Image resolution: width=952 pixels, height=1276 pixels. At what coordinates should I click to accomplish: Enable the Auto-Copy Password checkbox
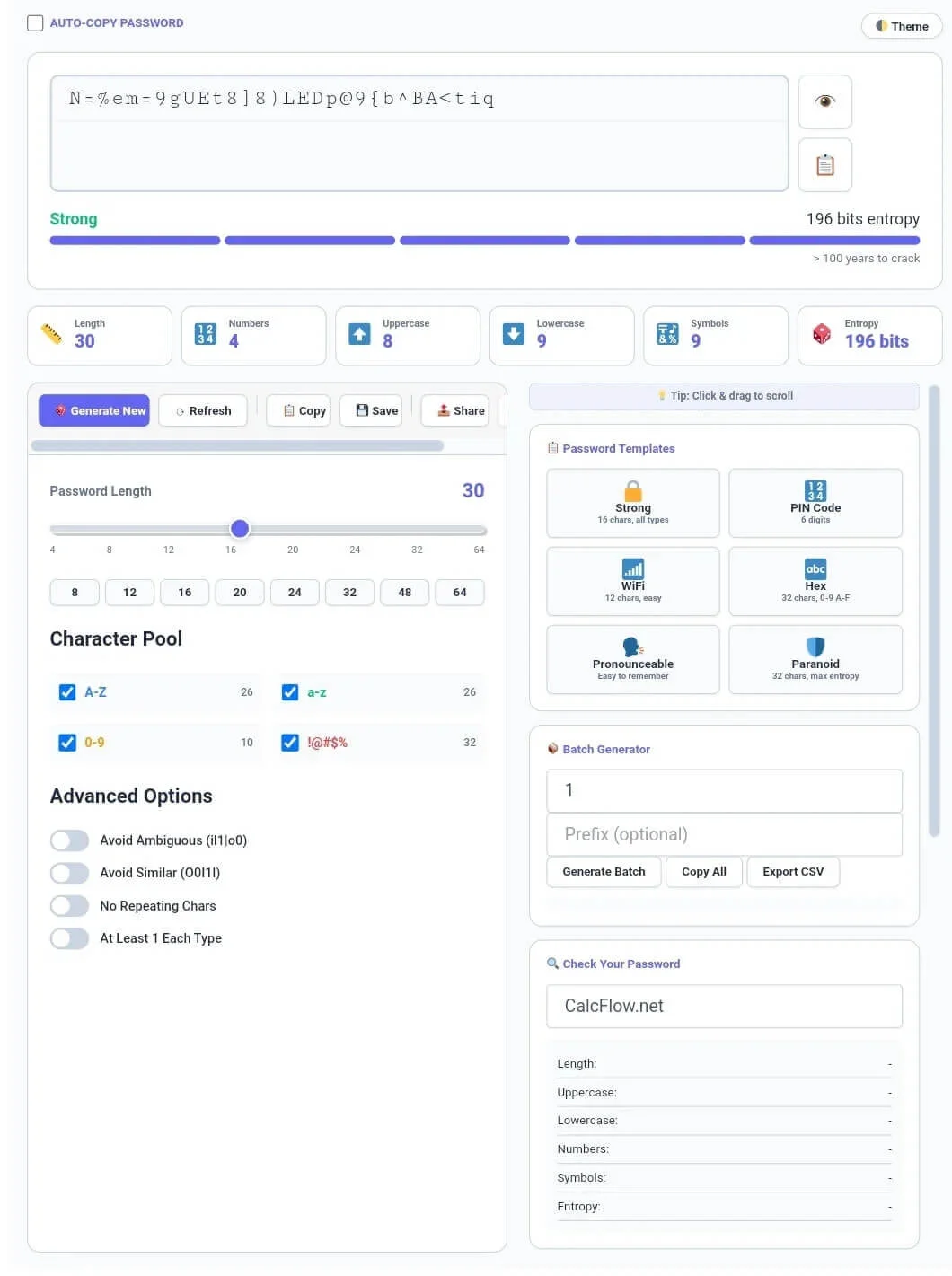pos(35,22)
